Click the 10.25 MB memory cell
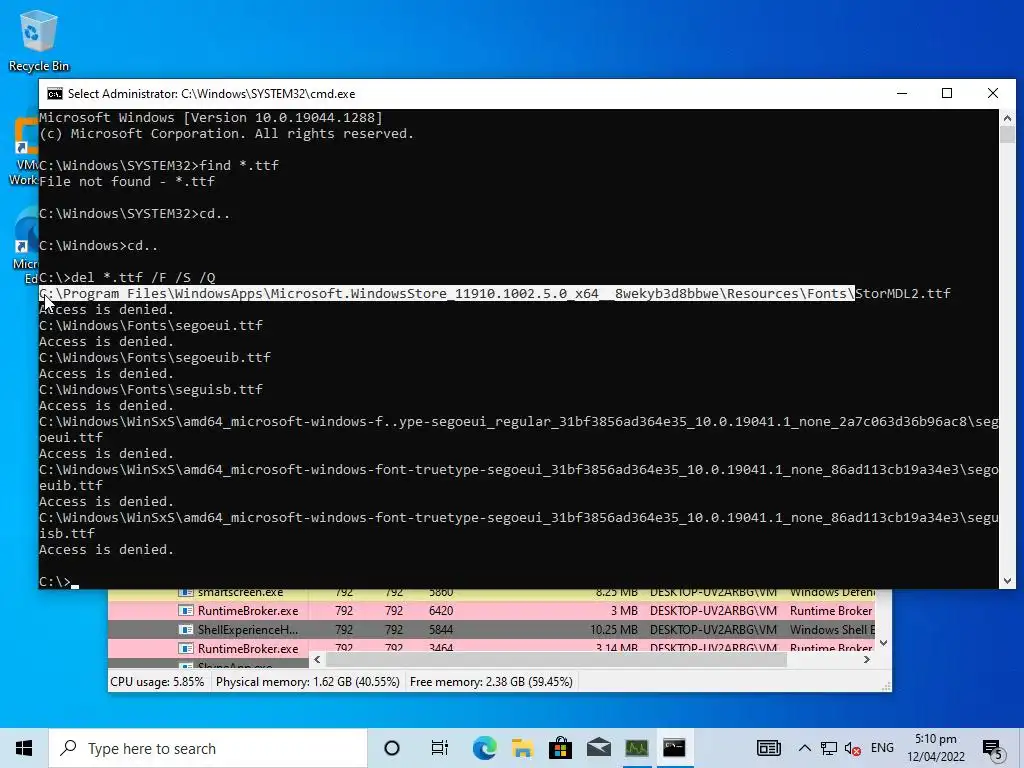Screen dimensions: 1024x768 coord(613,630)
